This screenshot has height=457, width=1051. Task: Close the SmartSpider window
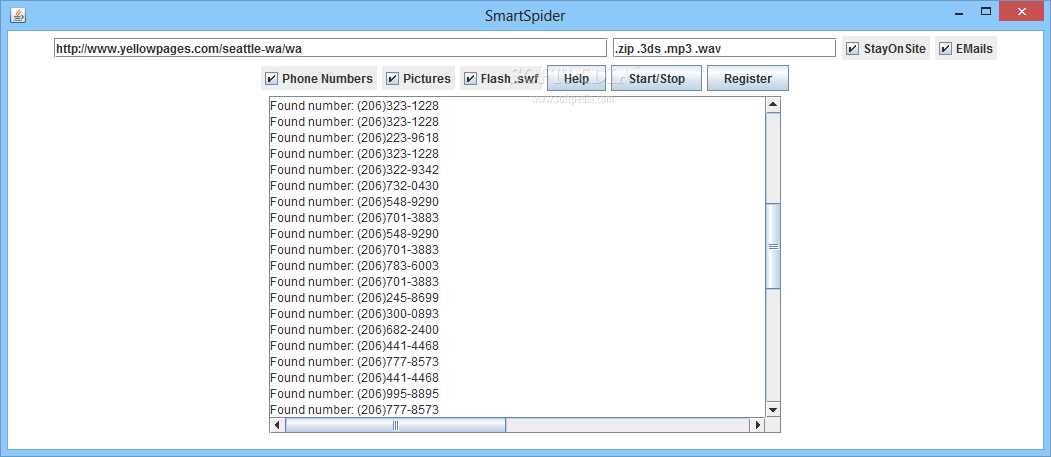tap(1022, 11)
